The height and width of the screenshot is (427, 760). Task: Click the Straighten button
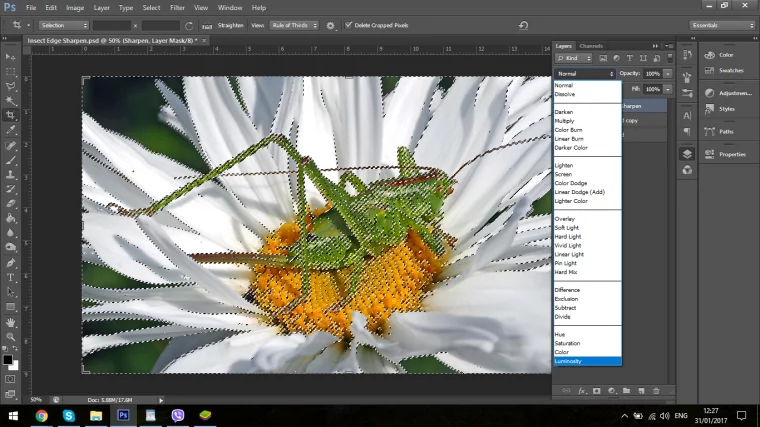coord(230,25)
